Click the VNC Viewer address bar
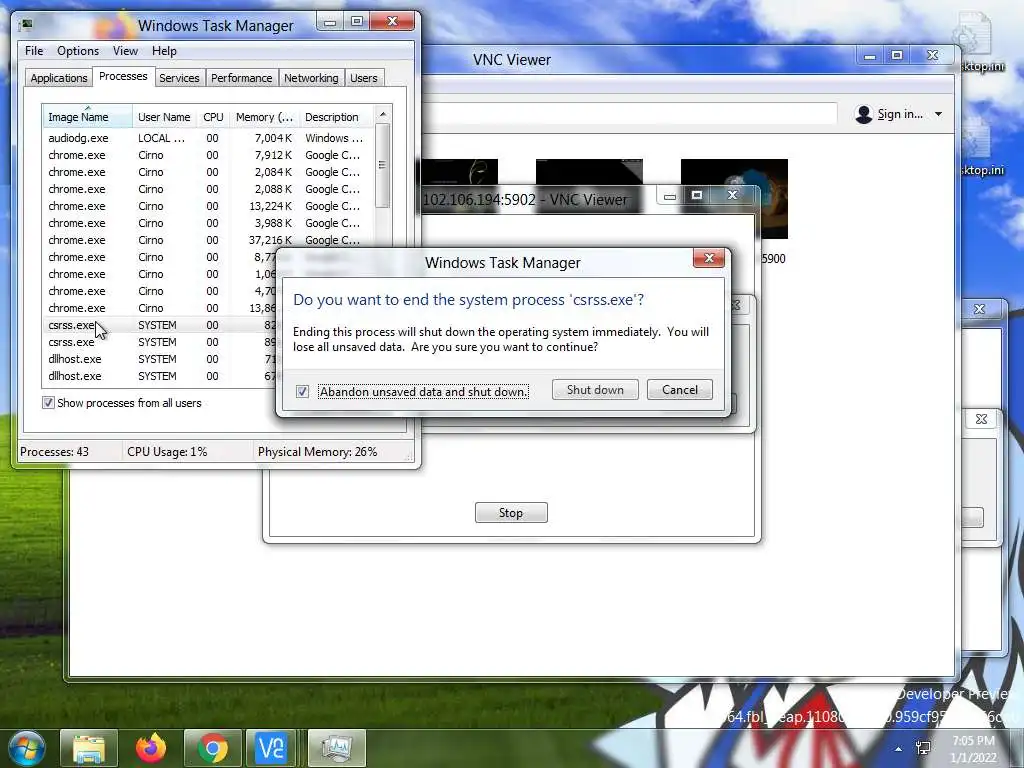Viewport: 1024px width, 768px height. tap(630, 114)
